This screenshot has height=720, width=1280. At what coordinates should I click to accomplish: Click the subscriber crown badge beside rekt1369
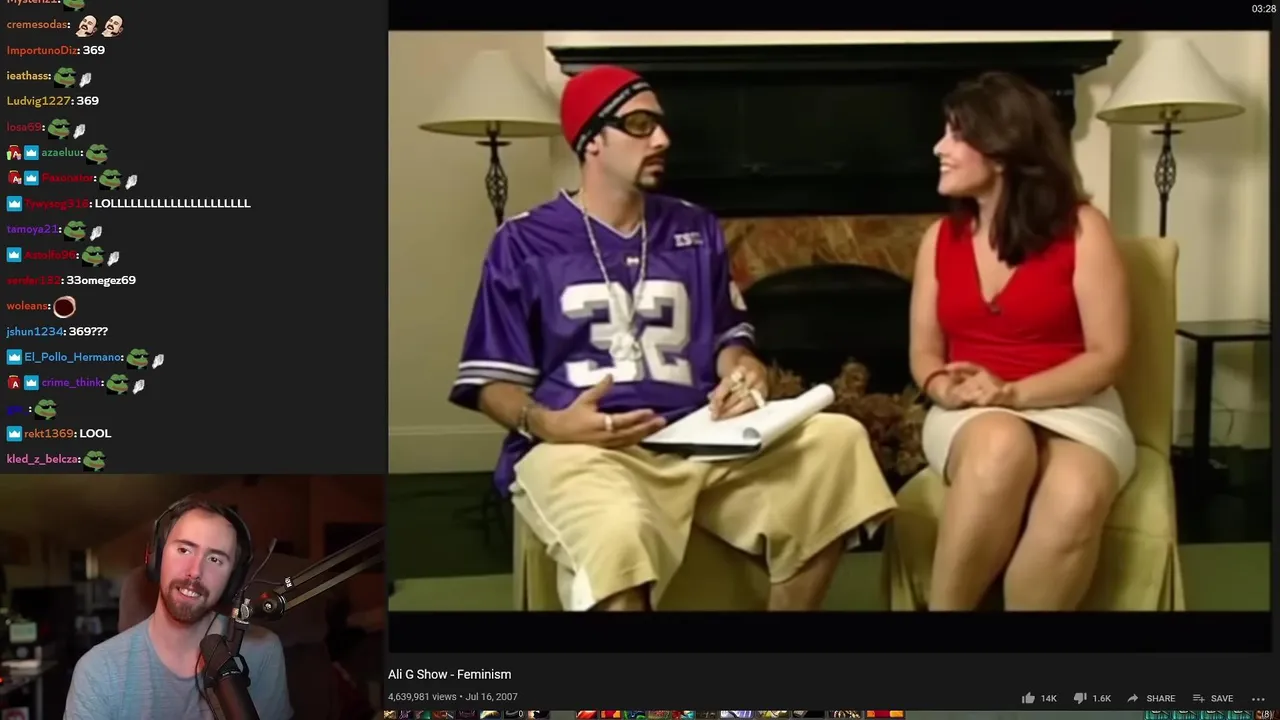14,433
